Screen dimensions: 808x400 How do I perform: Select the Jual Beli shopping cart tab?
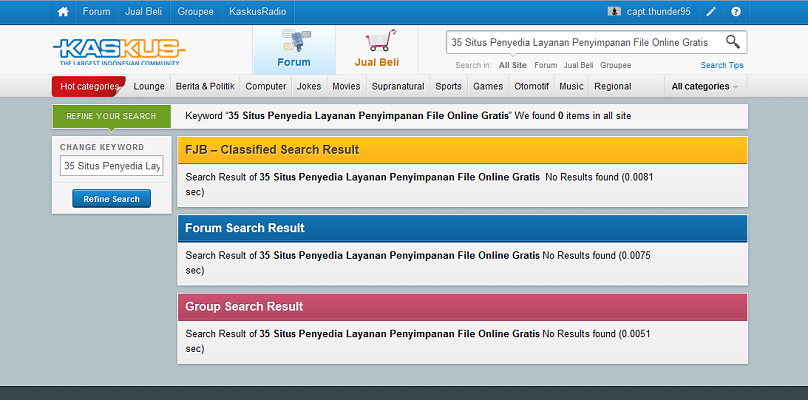pyautogui.click(x=377, y=49)
